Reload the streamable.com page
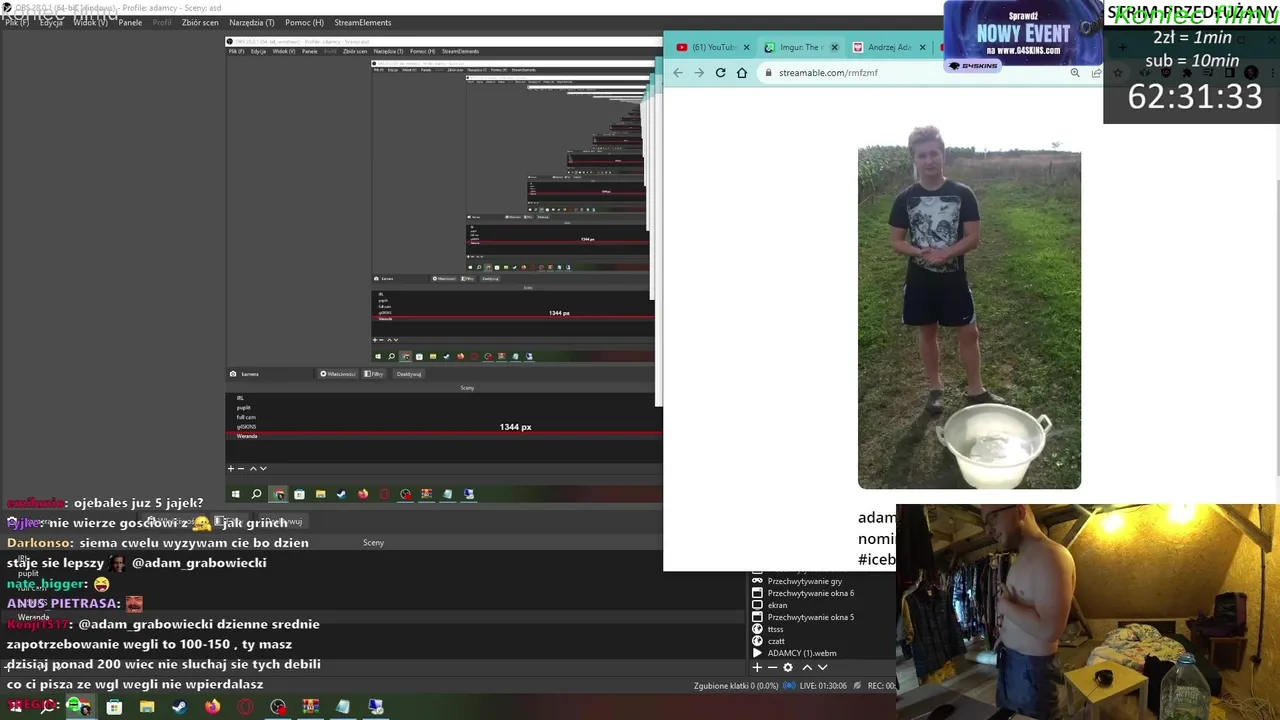The height and width of the screenshot is (720, 1280). (720, 72)
